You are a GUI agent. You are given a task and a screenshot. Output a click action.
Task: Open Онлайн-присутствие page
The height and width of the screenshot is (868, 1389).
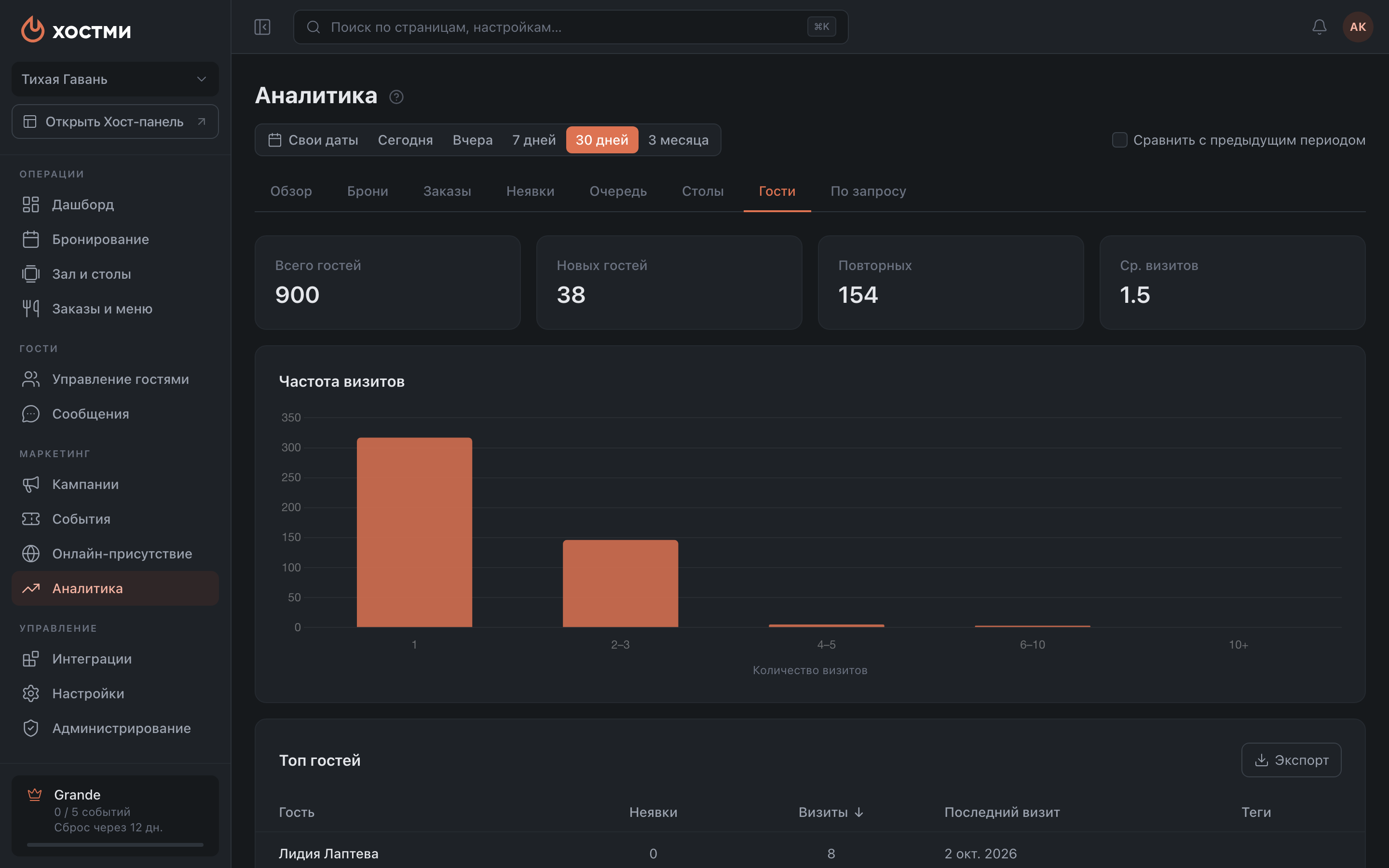(x=115, y=554)
